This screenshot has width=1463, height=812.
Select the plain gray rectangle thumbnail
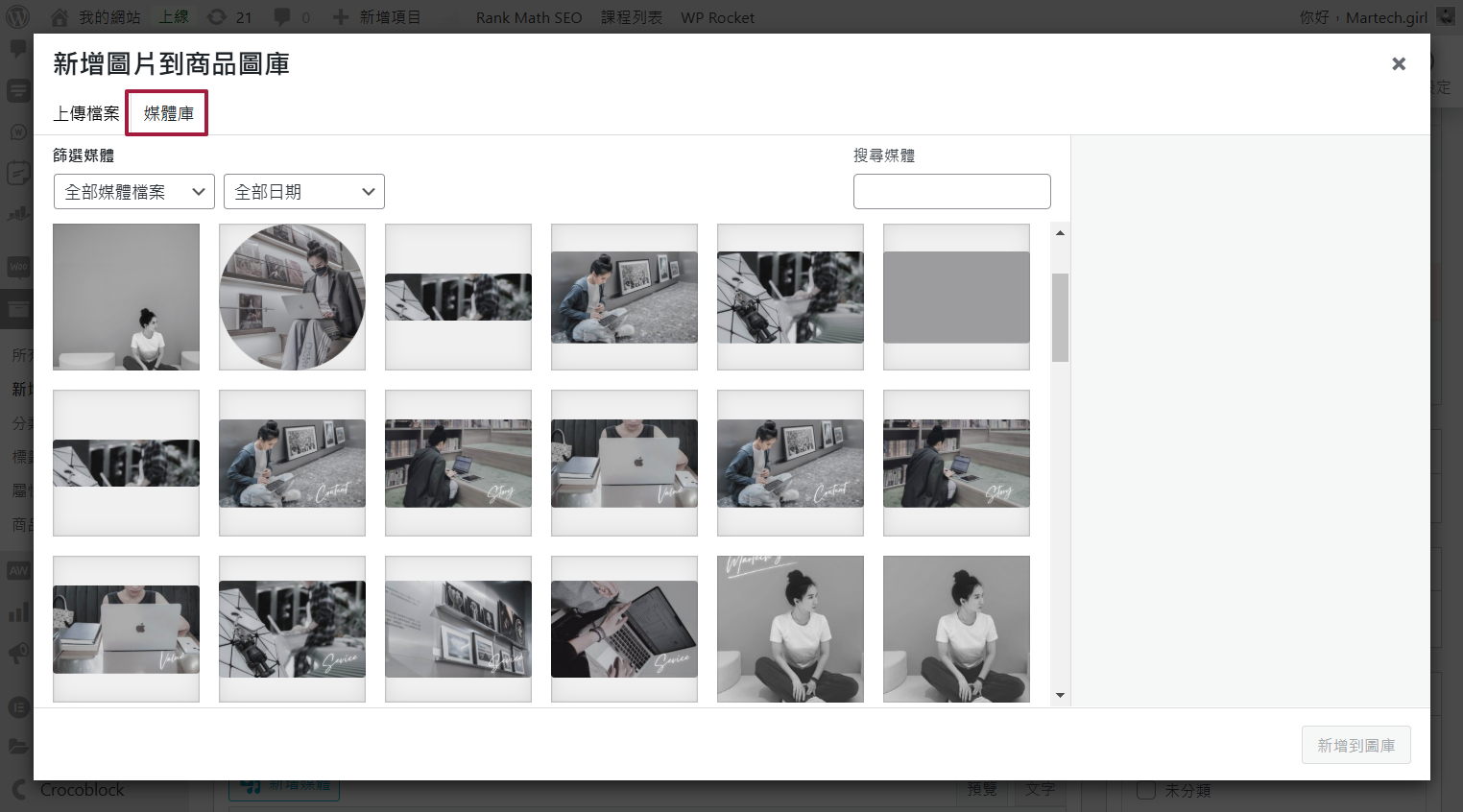pyautogui.click(x=956, y=297)
